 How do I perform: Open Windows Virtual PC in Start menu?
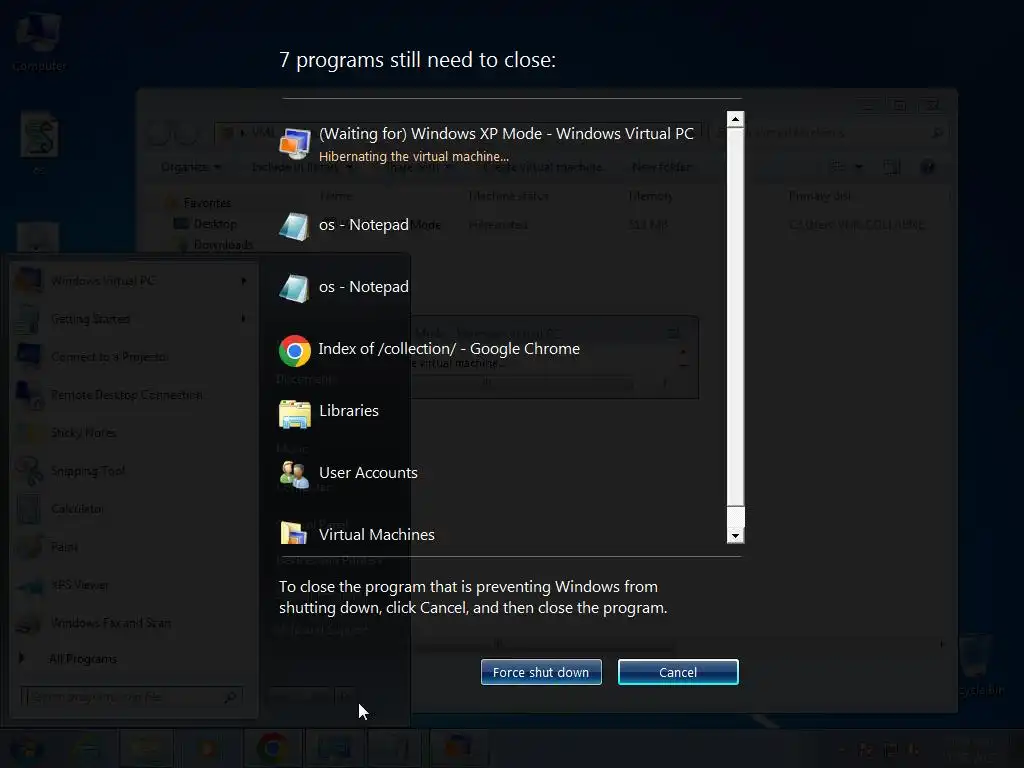click(x=134, y=281)
